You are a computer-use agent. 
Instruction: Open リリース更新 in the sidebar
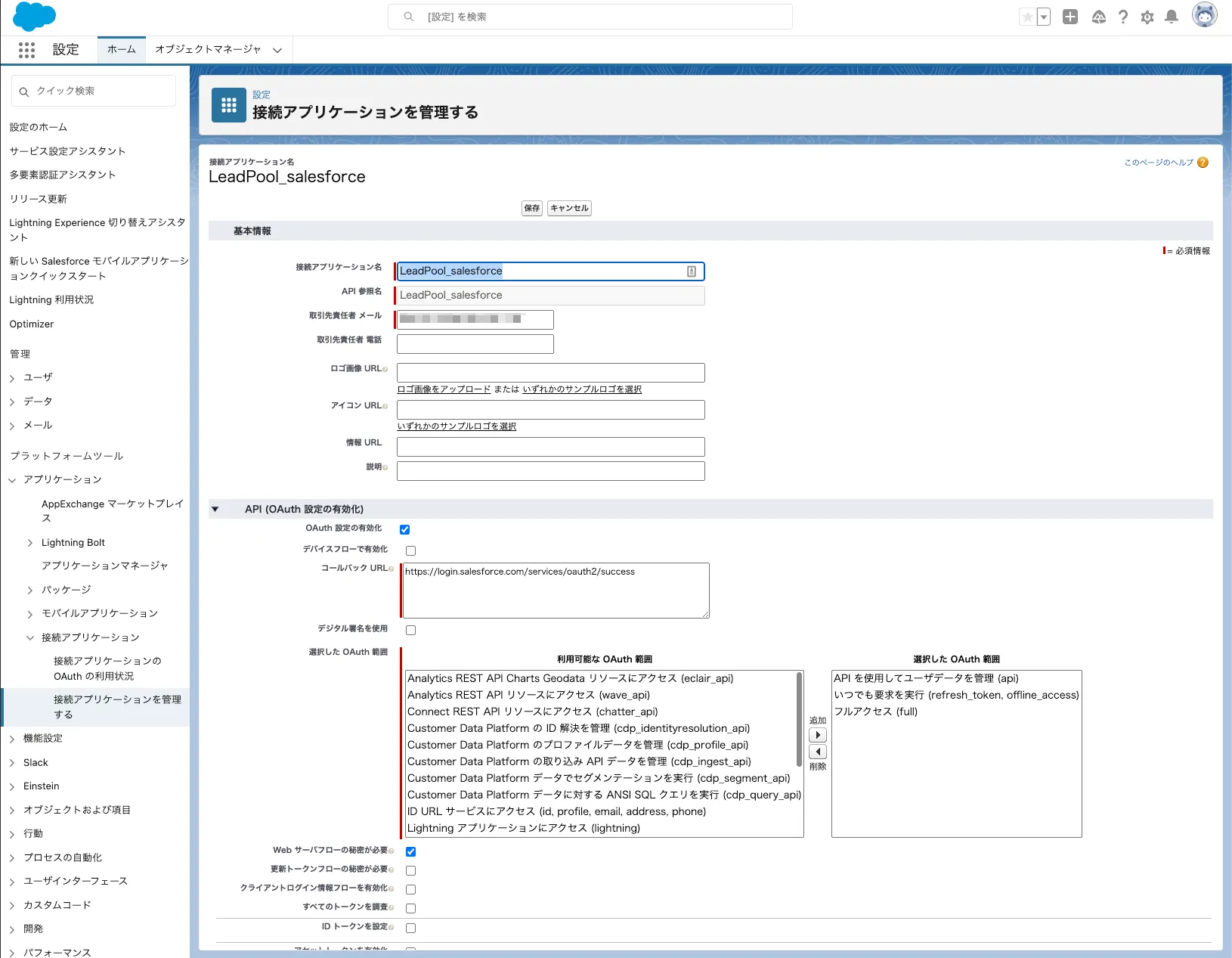click(x=39, y=199)
